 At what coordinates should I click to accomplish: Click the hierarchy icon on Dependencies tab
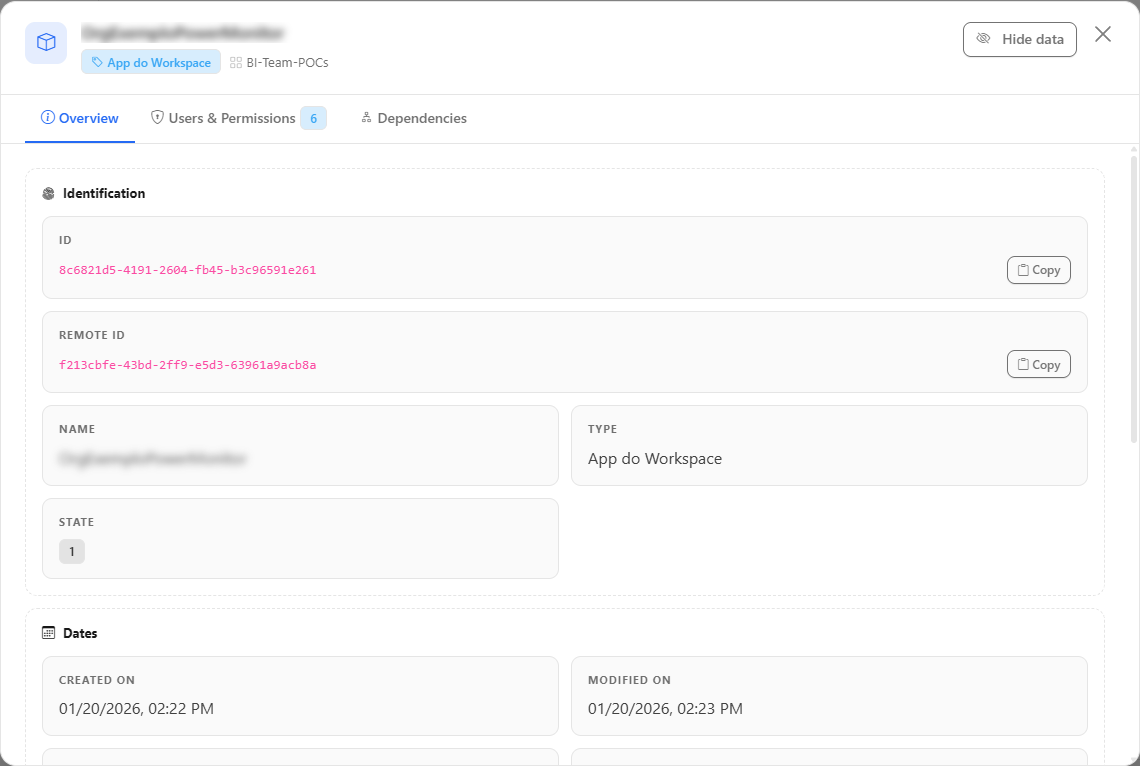coord(366,117)
